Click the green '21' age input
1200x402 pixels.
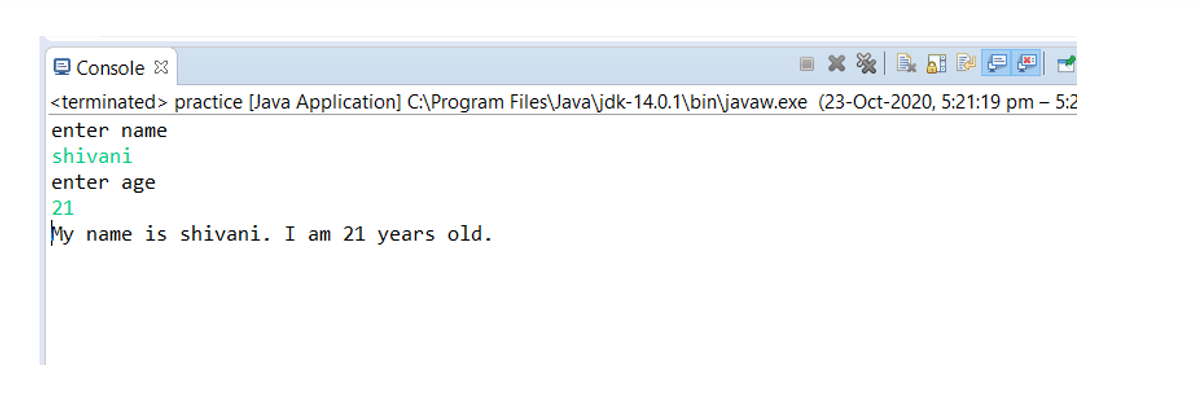pos(63,209)
